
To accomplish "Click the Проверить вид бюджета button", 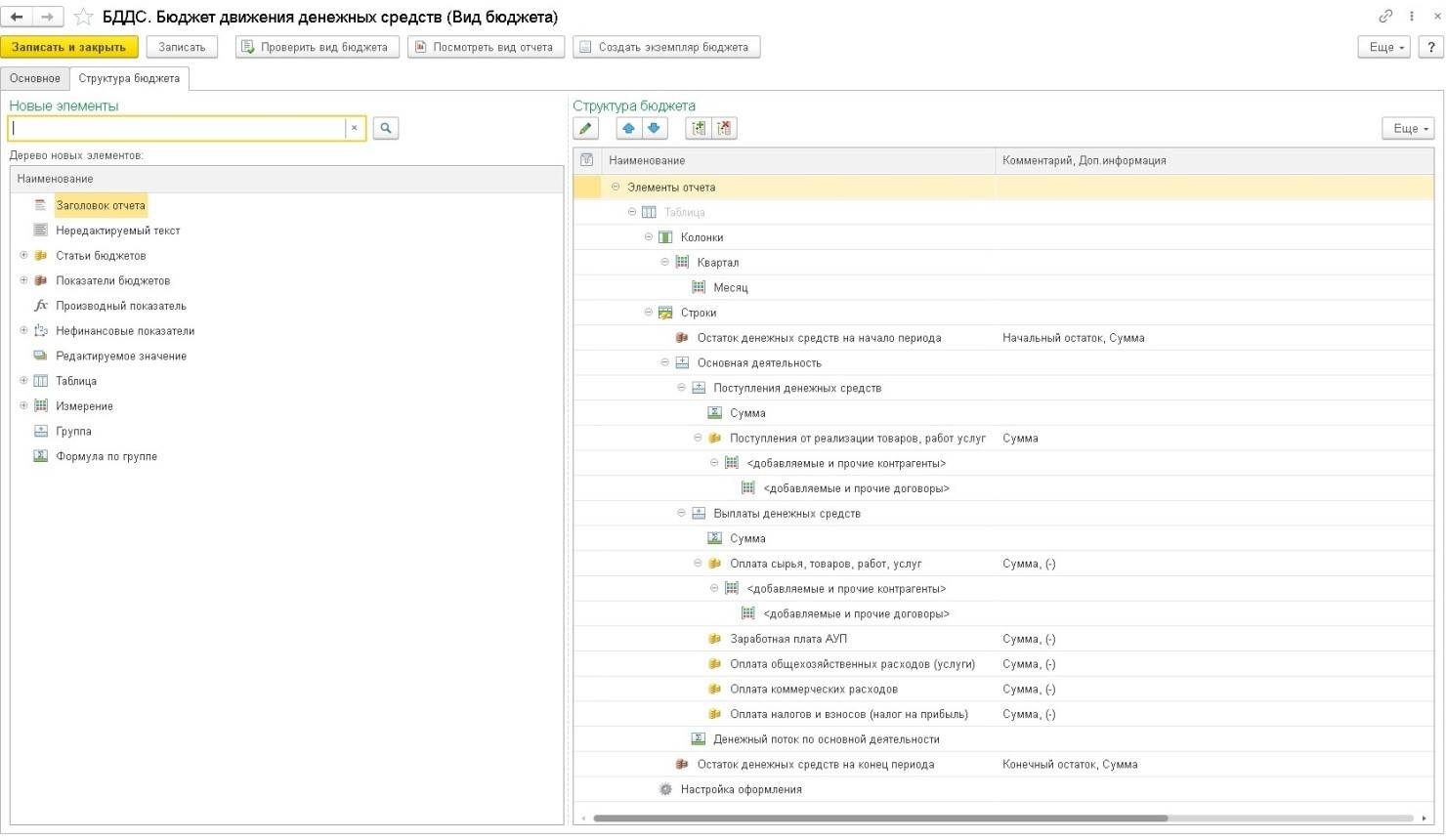I will click(317, 47).
